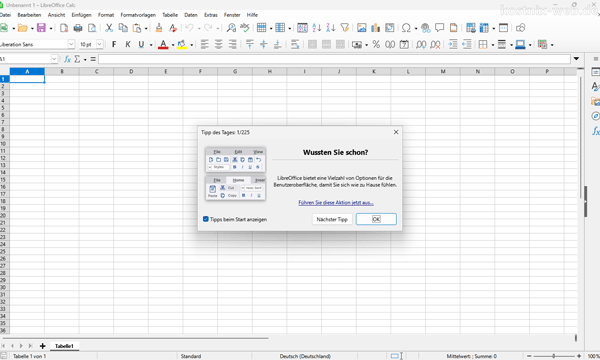600x360 pixels.
Task: Open the Einfügen menu
Action: (x=82, y=15)
